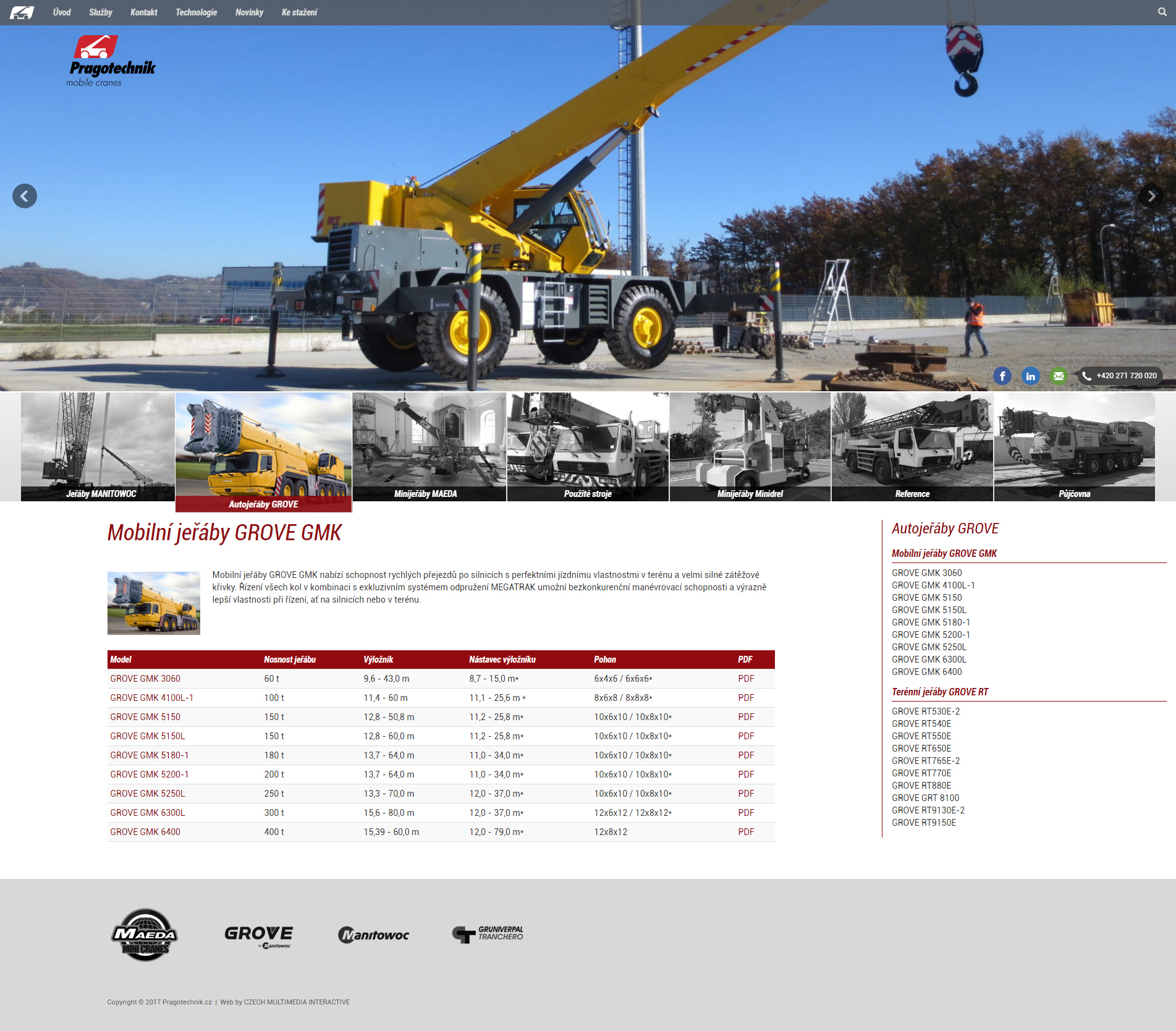Image resolution: width=1176 pixels, height=1031 pixels.
Task: Select GROVE RT9130E-2 in sidebar
Action: click(928, 810)
